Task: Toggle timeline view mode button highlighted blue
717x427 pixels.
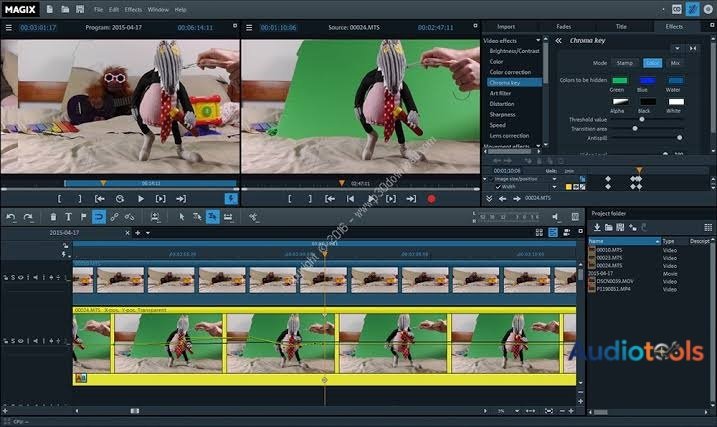Action: click(553, 233)
